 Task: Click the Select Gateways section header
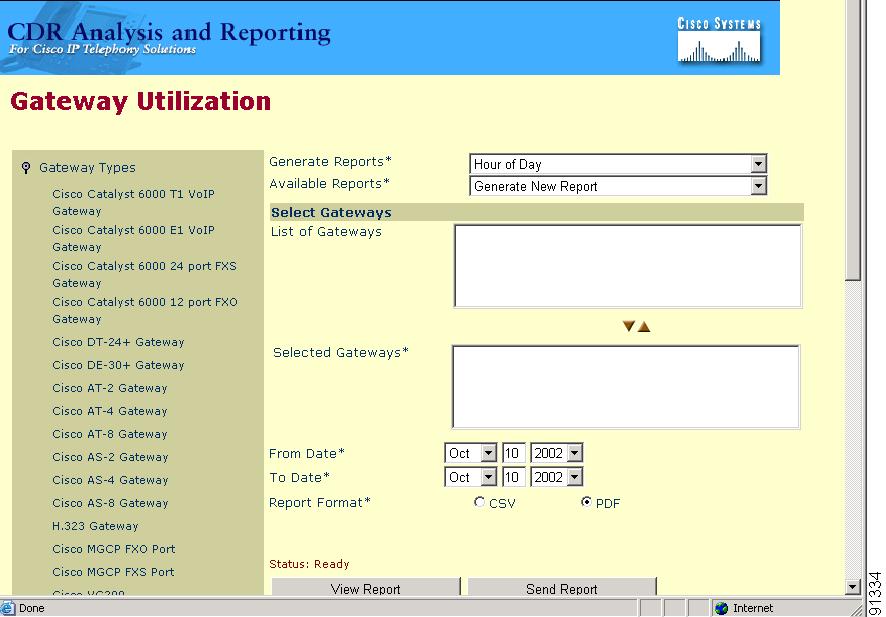point(536,212)
